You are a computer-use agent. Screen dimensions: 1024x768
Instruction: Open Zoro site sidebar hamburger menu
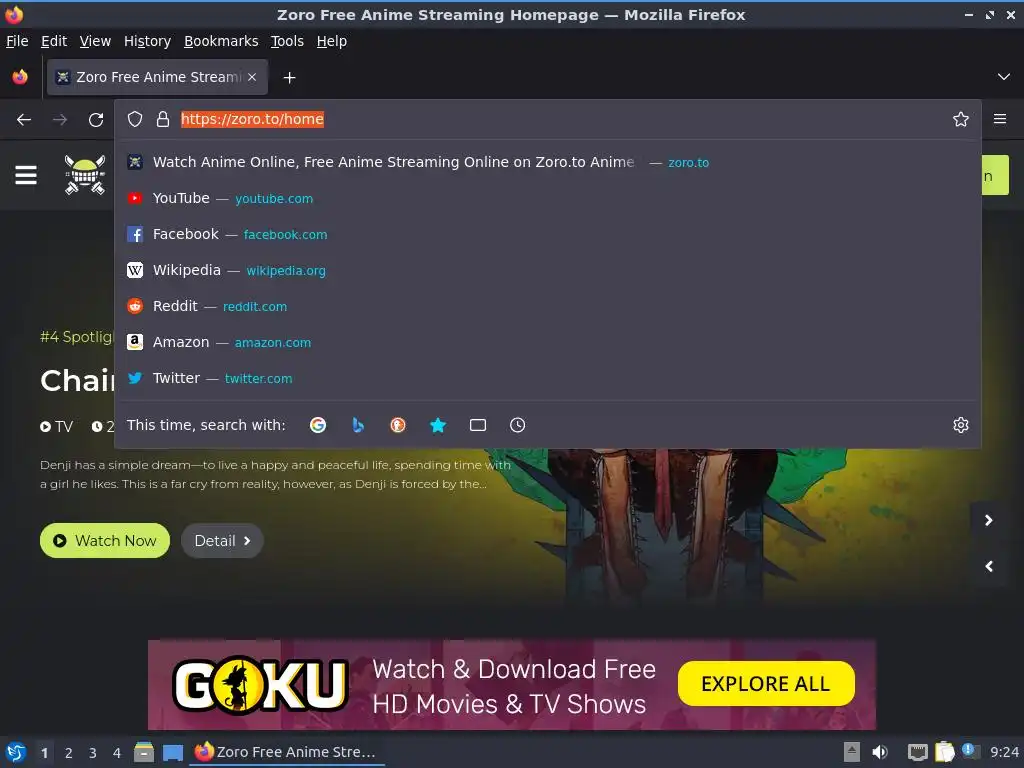(x=25, y=174)
